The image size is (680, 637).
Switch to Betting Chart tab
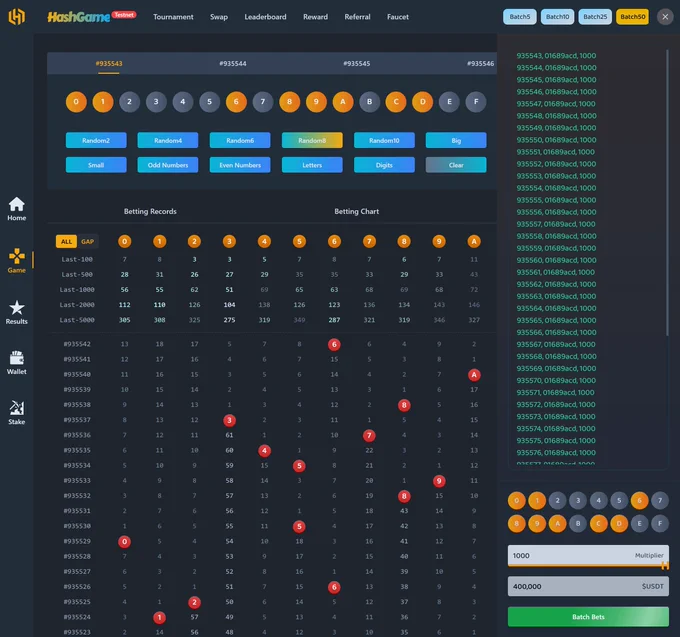click(356, 212)
